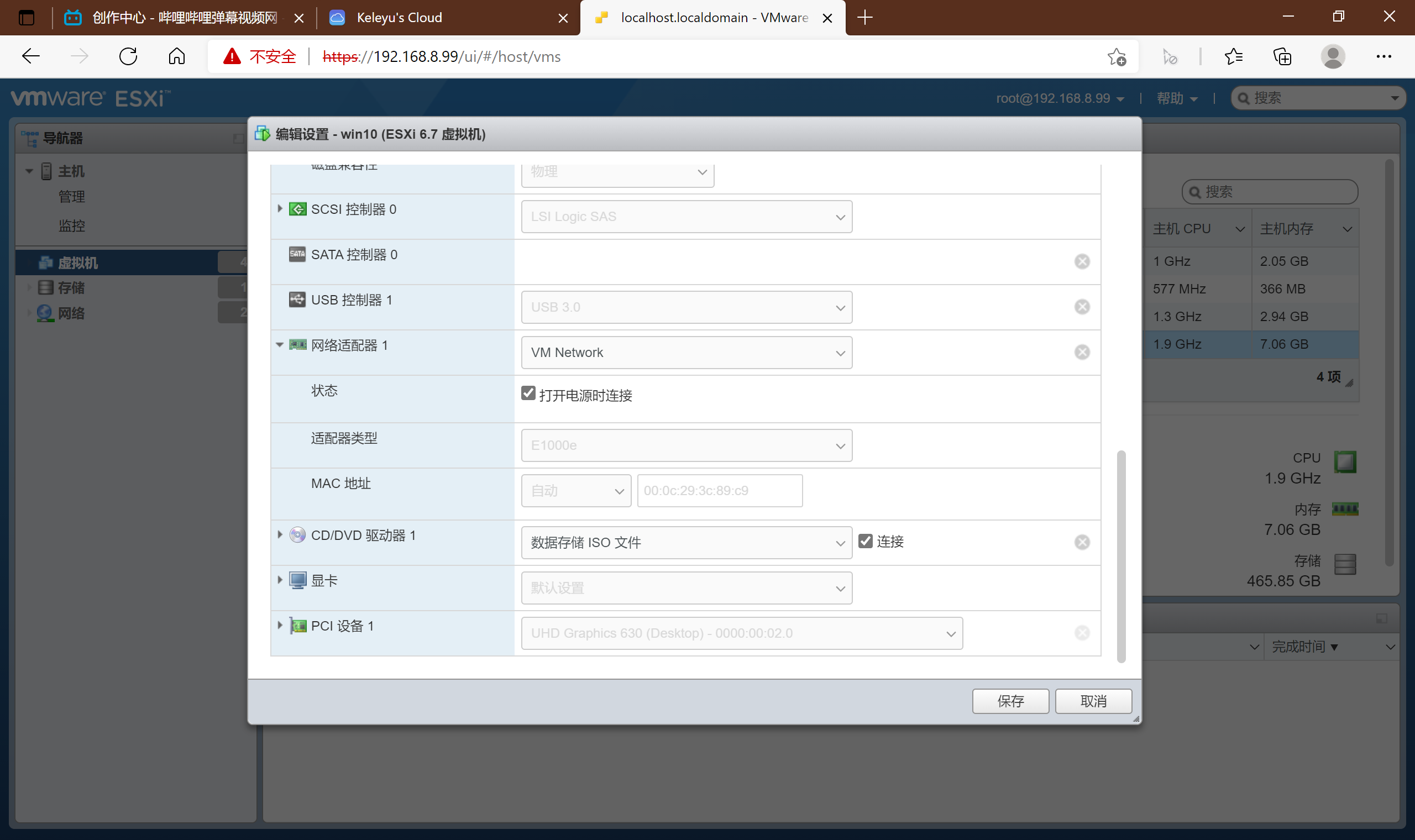Open the ESXi help menu
This screenshot has height=840, width=1415.
pyautogui.click(x=1177, y=98)
